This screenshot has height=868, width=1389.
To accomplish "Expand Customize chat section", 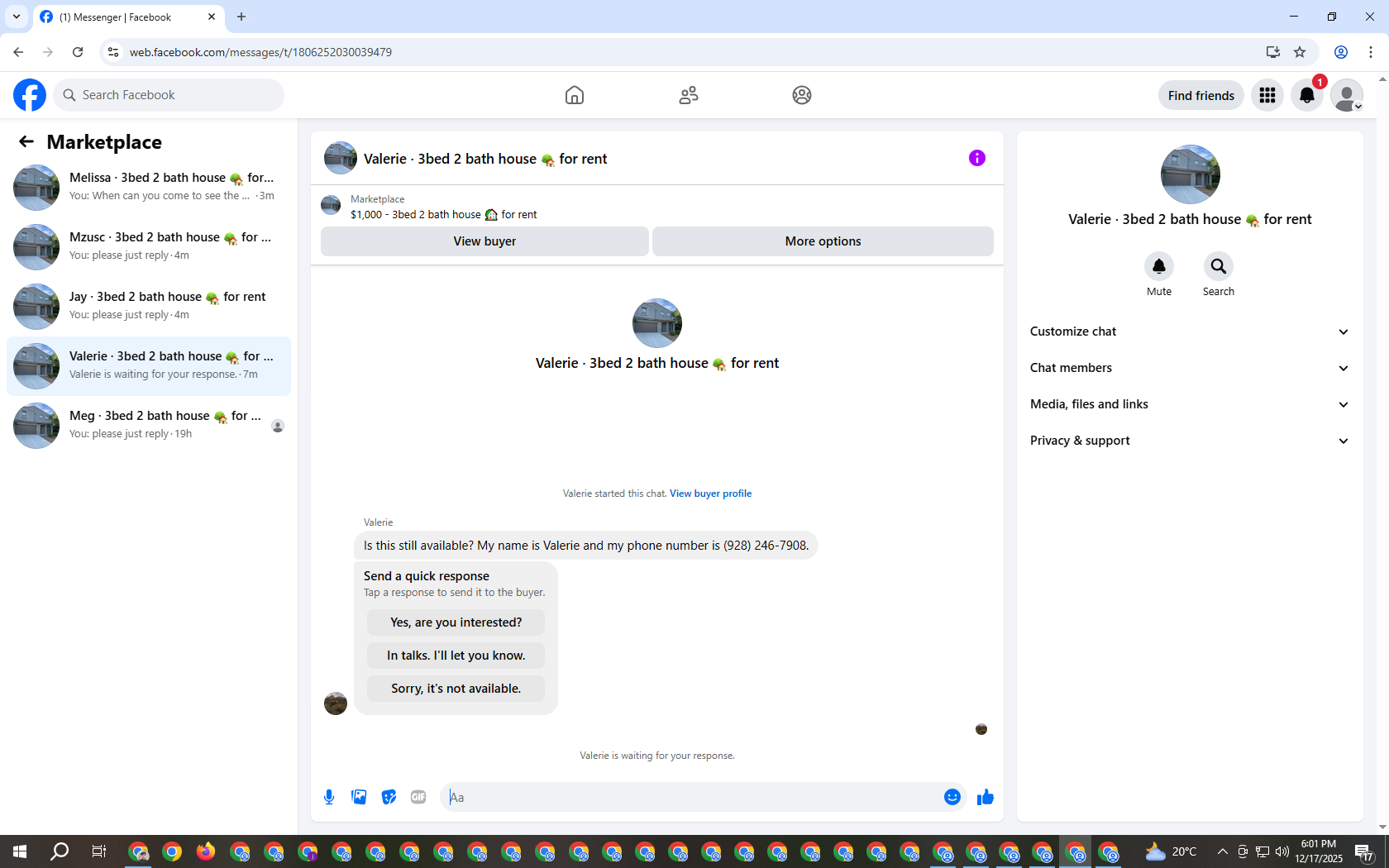I will 1190,331.
